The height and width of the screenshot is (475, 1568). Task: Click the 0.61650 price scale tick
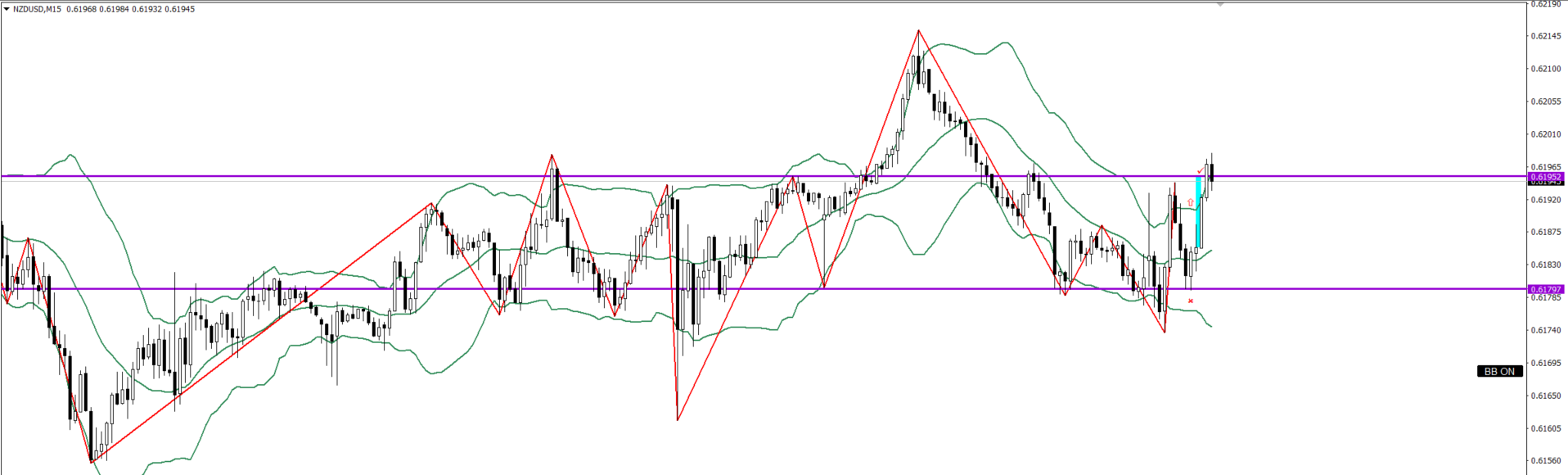(x=1546, y=396)
